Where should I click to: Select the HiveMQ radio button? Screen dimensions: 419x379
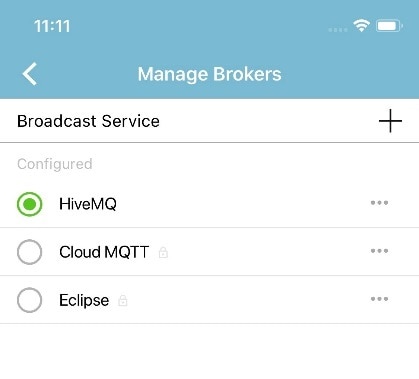click(x=30, y=204)
